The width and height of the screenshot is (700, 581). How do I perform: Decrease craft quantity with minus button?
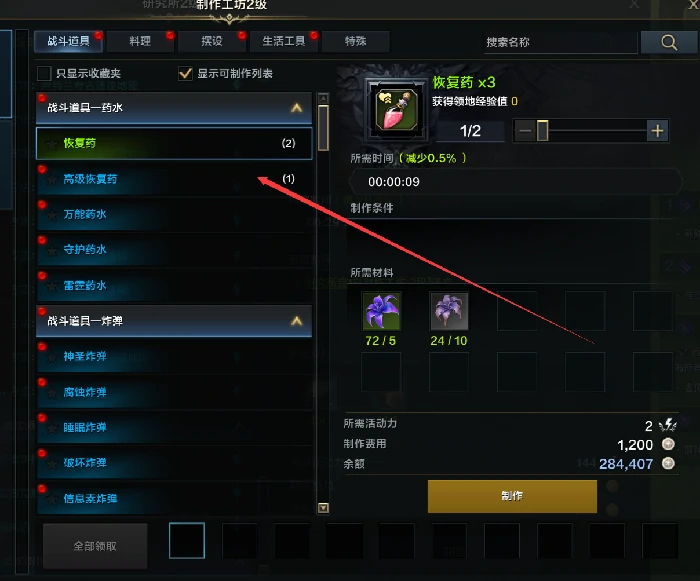525,131
